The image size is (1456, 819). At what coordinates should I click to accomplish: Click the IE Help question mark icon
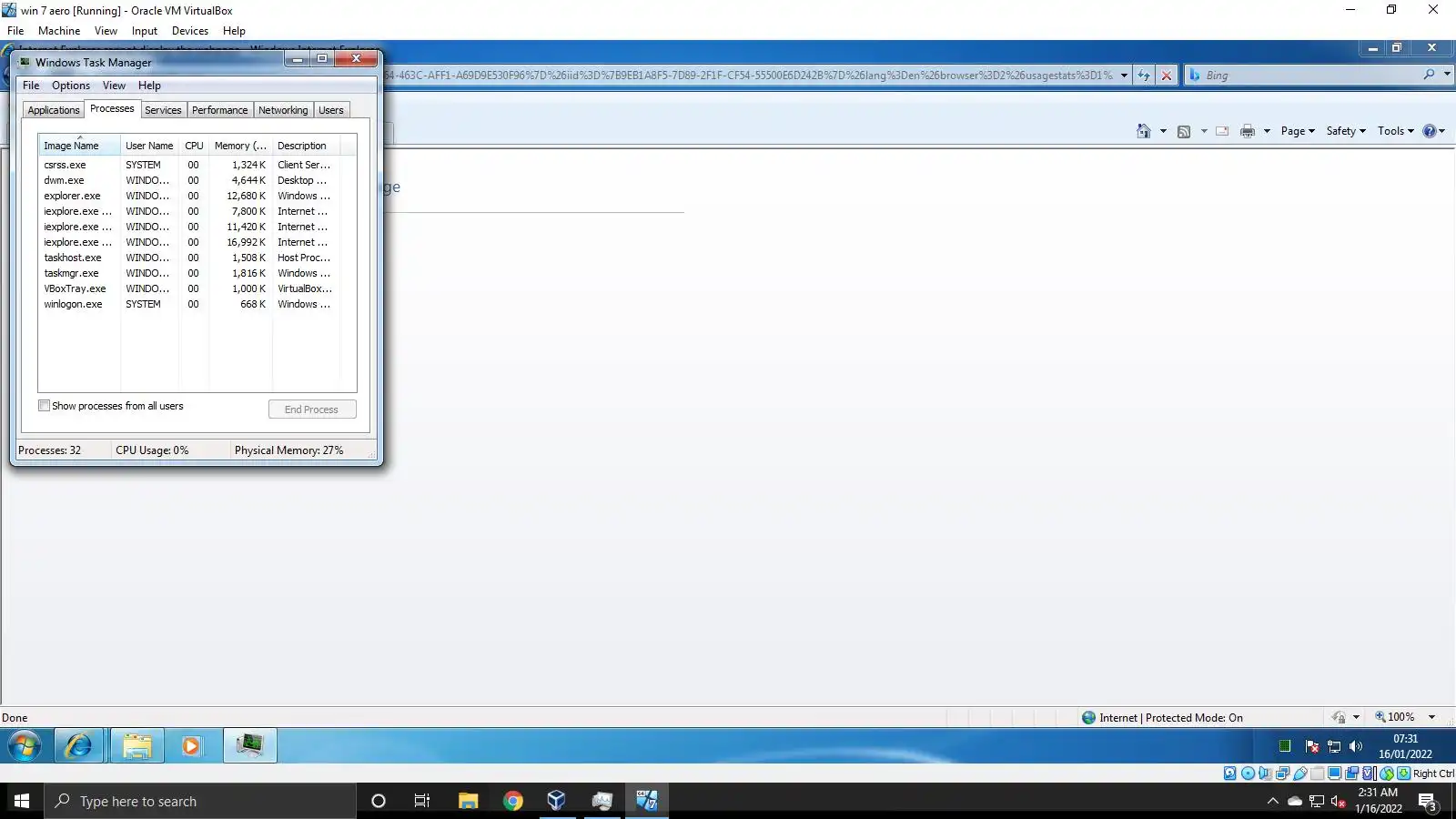[1430, 131]
